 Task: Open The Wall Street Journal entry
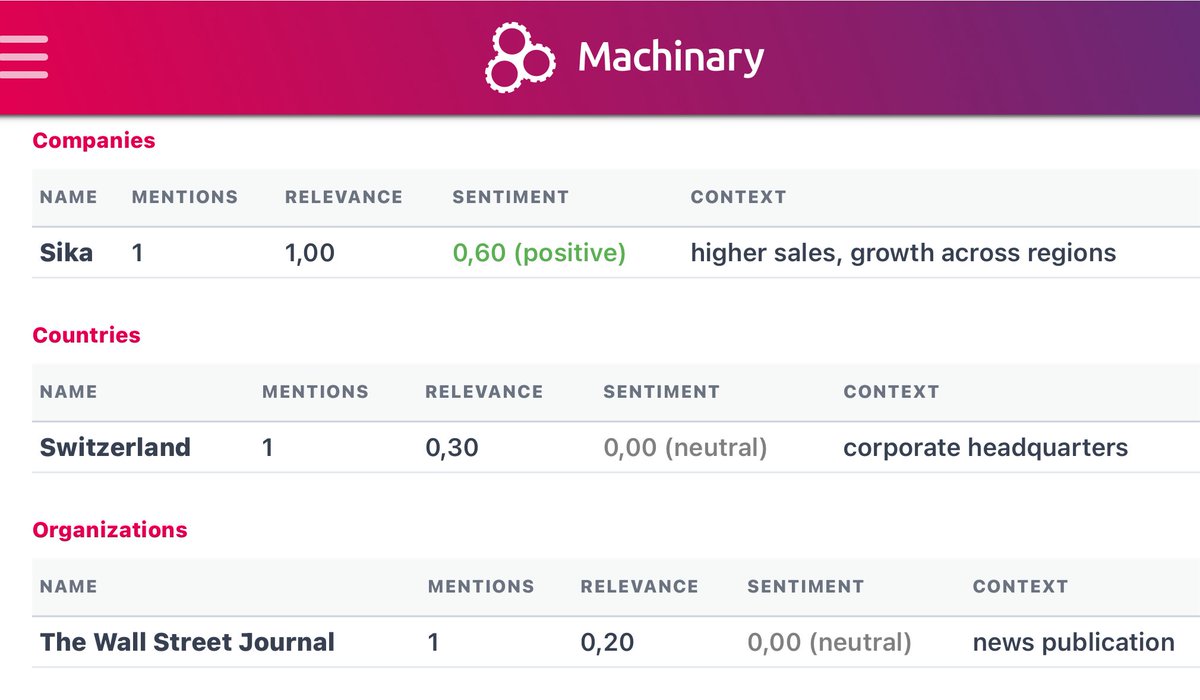186,642
